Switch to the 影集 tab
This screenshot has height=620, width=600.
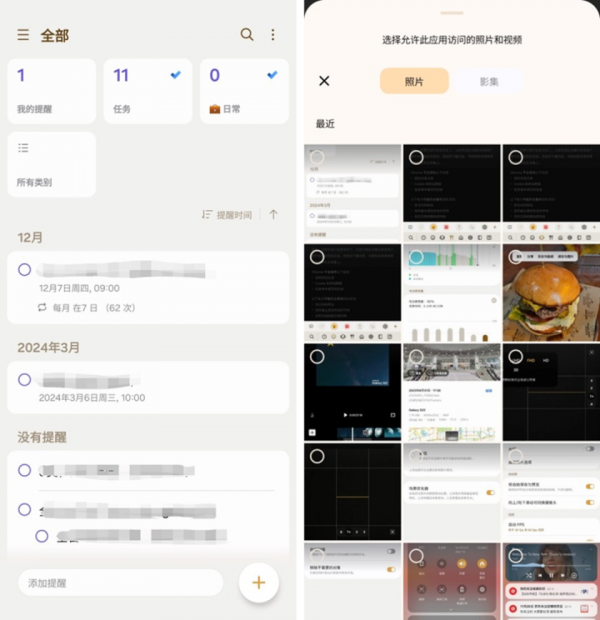click(x=489, y=81)
